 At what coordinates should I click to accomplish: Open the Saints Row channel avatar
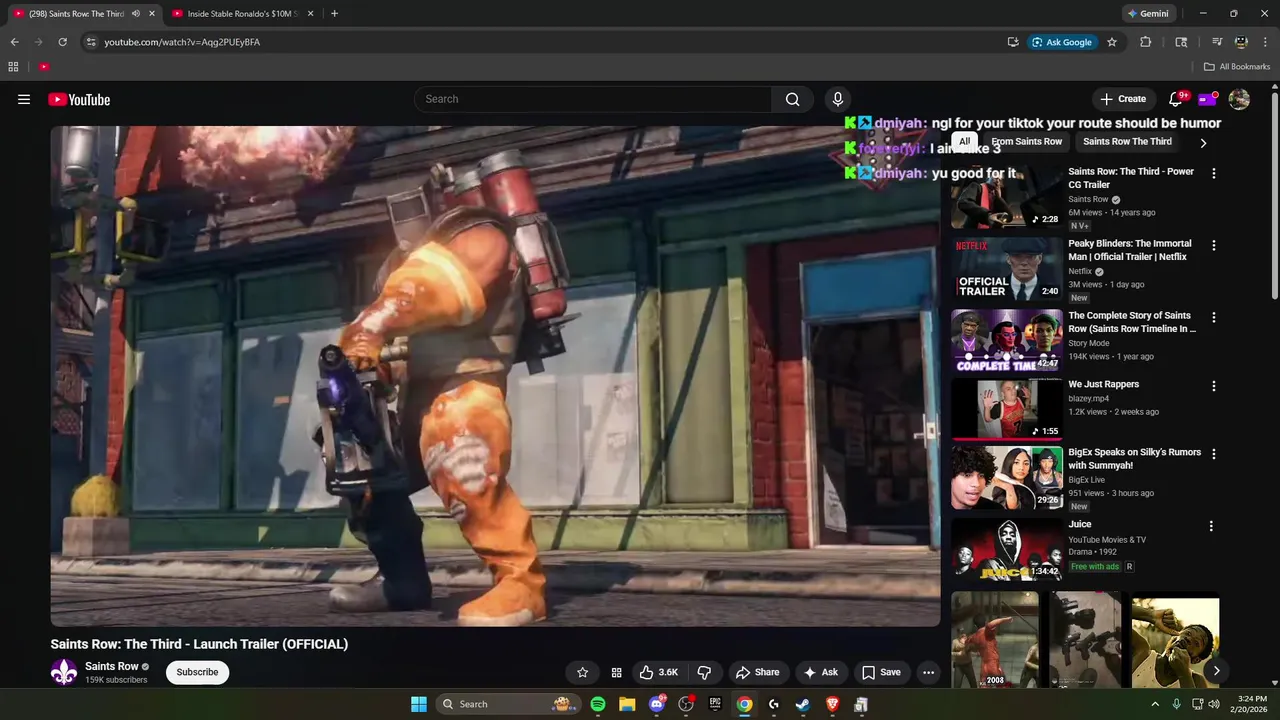click(64, 672)
